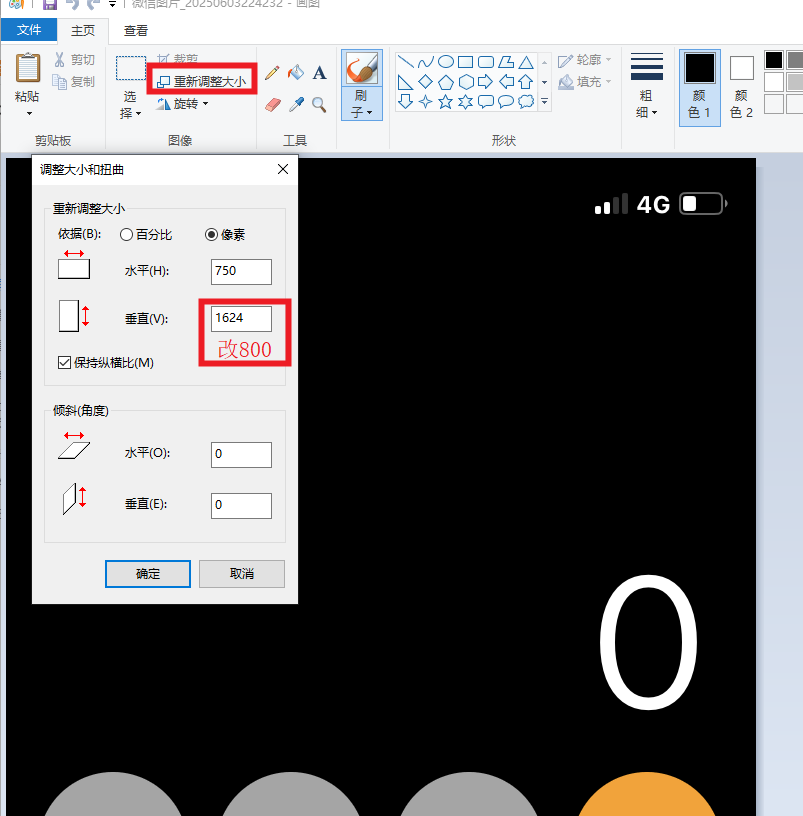Viewport: 803px width, 816px height.
Task: Select the Fill with color bucket tool
Action: (296, 72)
